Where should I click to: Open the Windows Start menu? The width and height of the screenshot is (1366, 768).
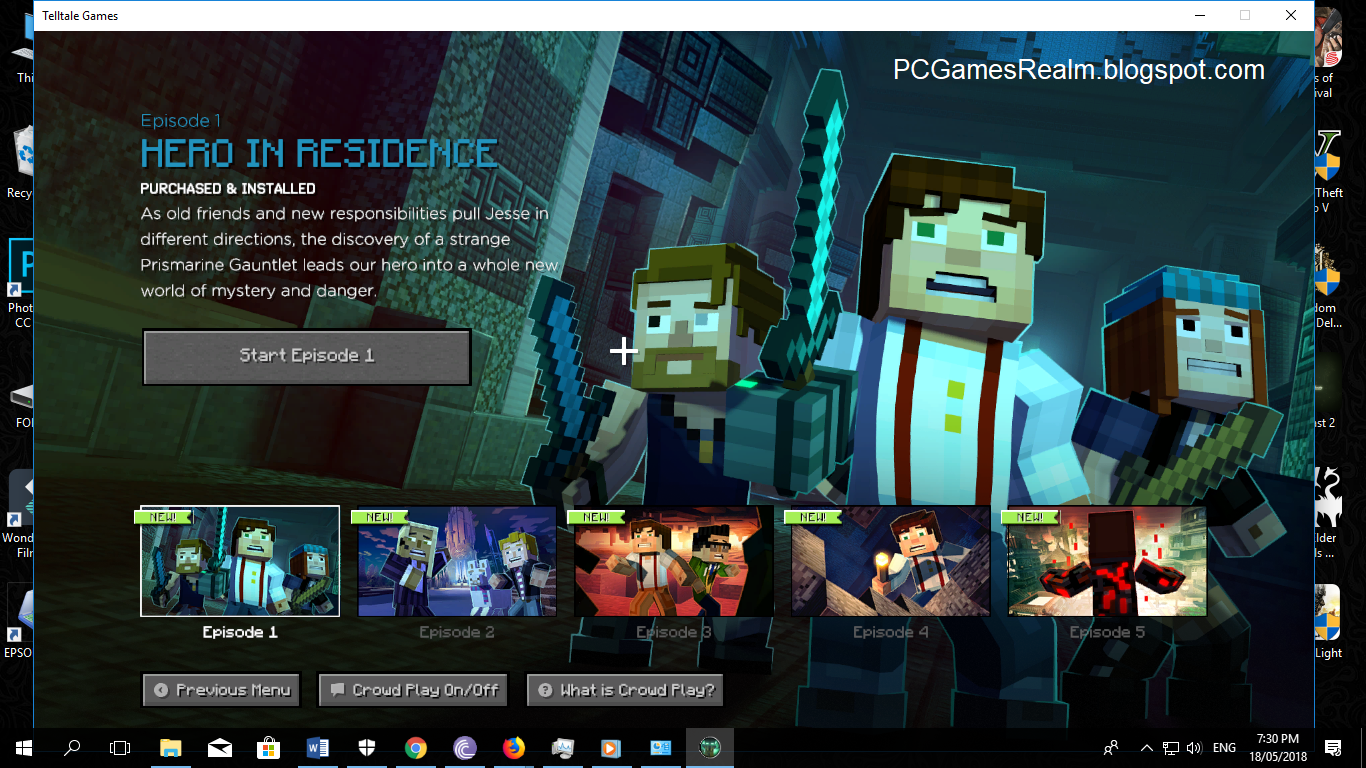coord(24,747)
